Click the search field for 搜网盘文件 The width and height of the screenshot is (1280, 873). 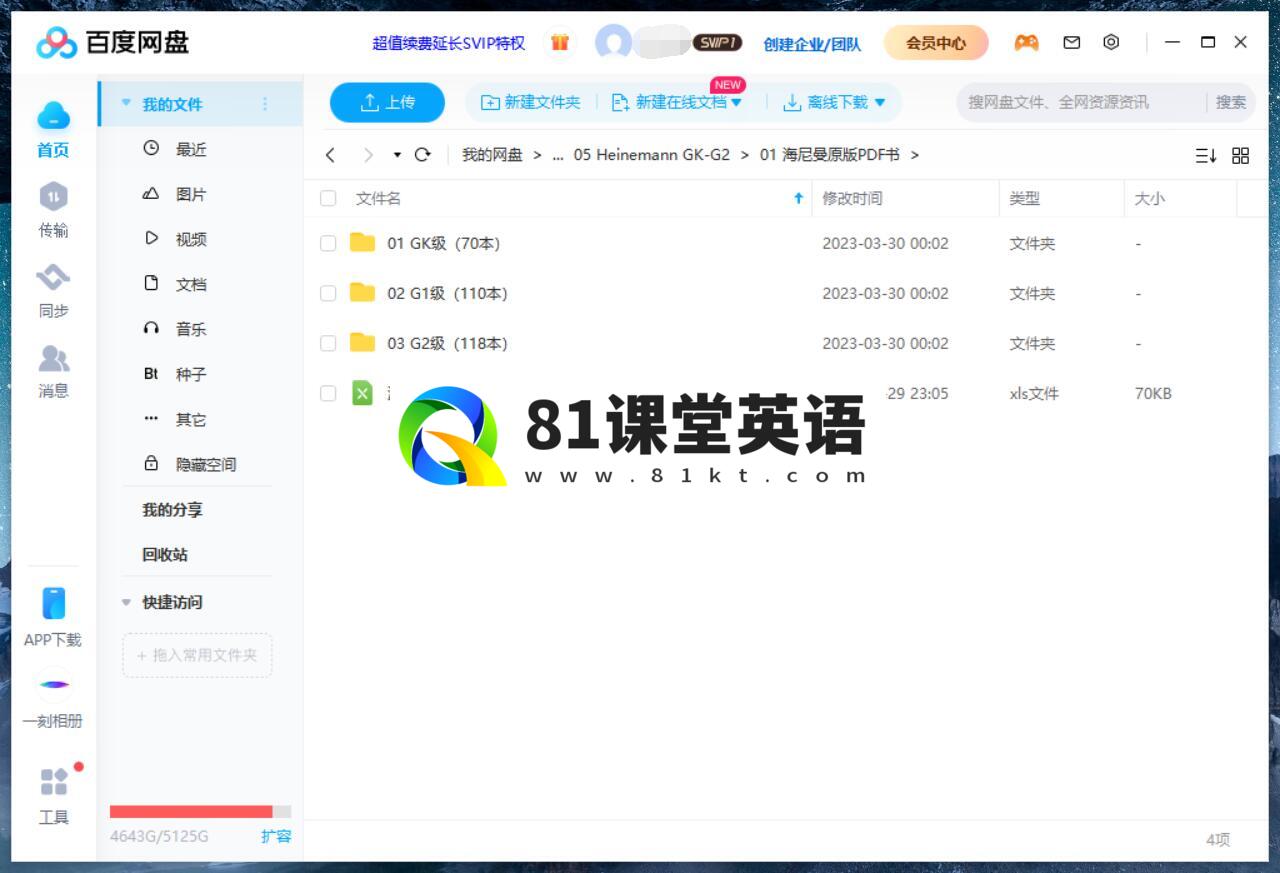pyautogui.click(x=1080, y=102)
